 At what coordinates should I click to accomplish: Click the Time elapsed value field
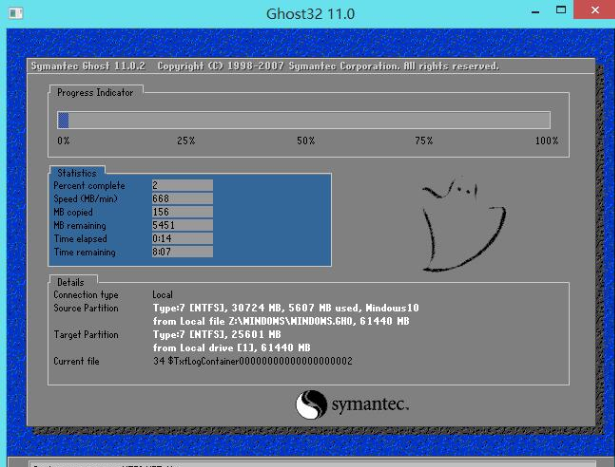(x=181, y=238)
